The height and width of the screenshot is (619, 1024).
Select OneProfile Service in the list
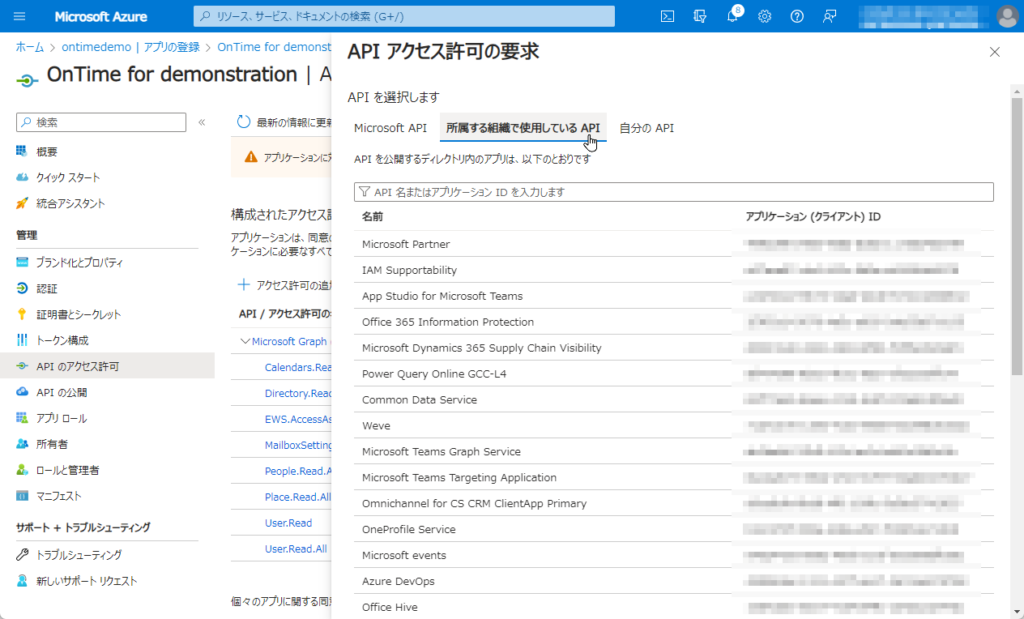pyautogui.click(x=674, y=529)
